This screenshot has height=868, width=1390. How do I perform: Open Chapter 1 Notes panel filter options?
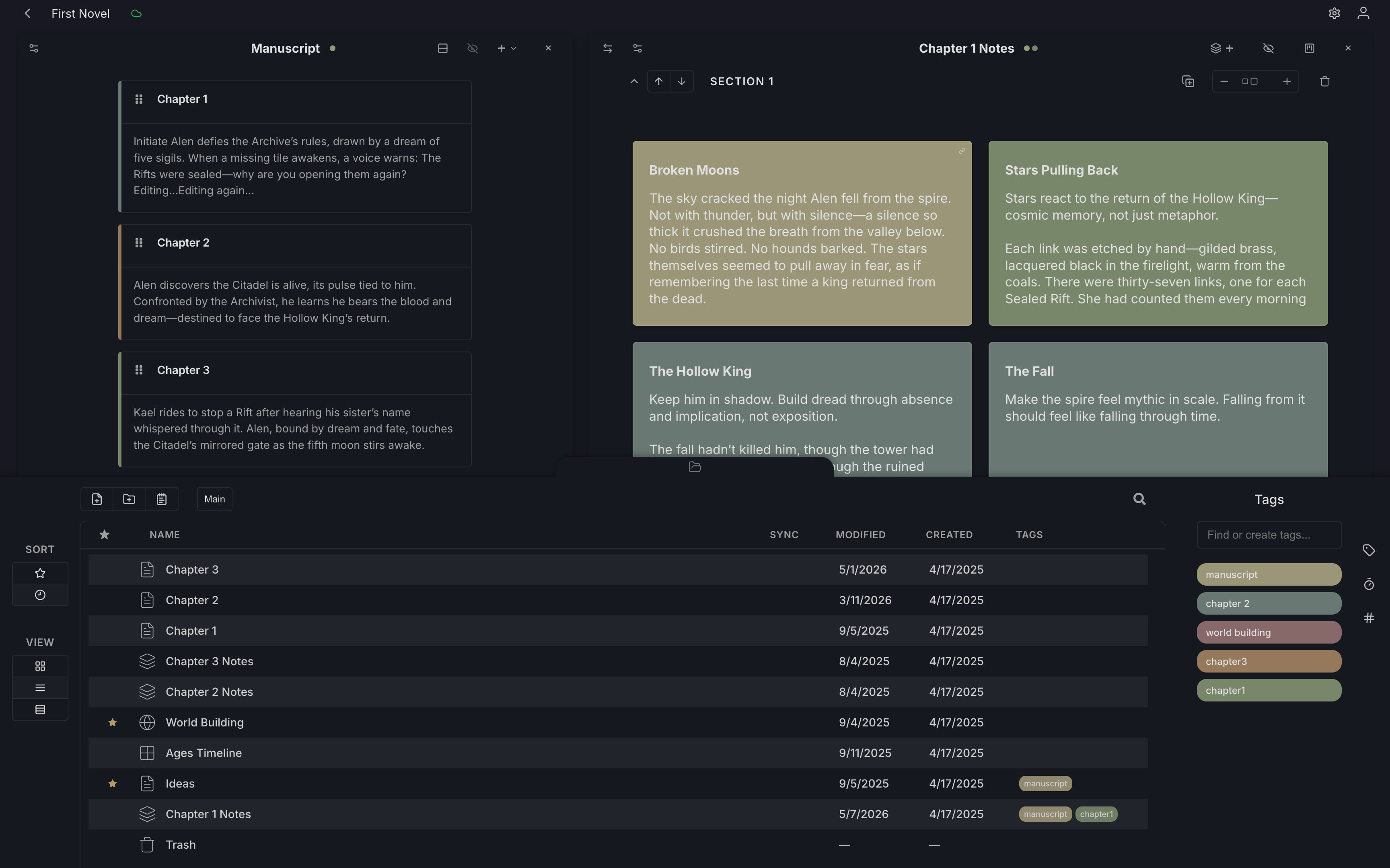pyautogui.click(x=637, y=48)
